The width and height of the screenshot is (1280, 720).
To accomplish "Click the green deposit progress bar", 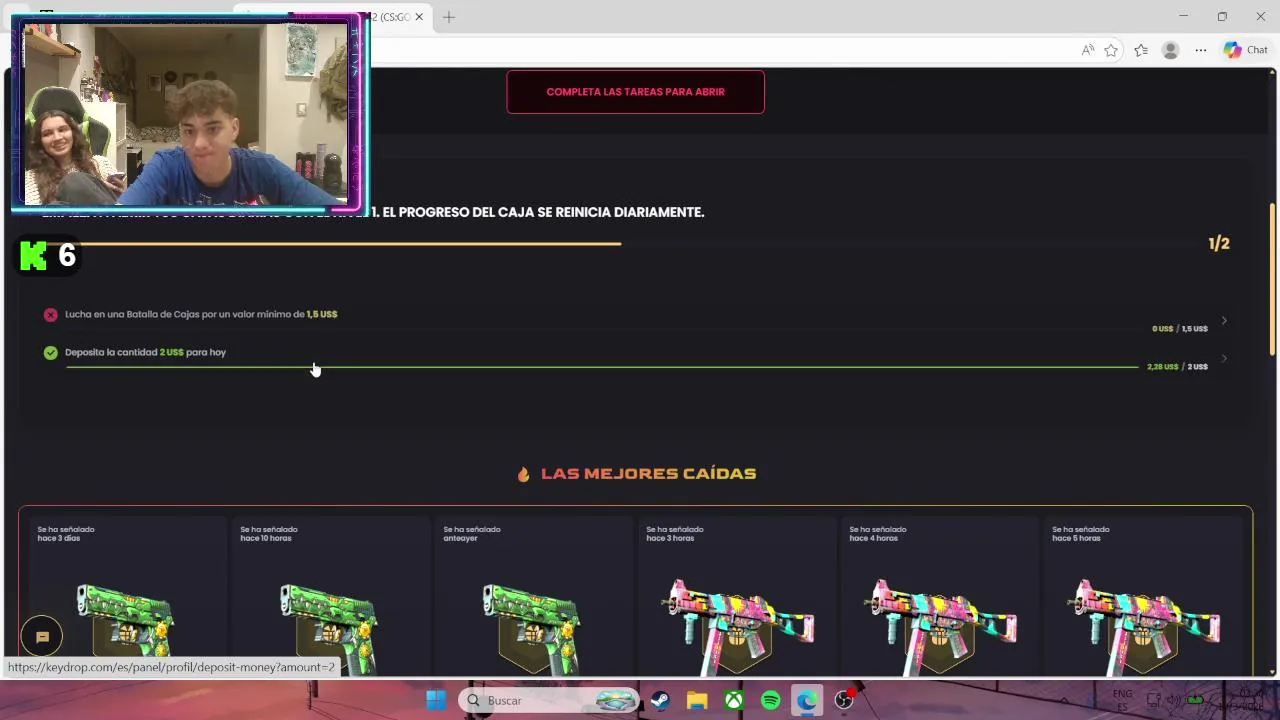I will tap(601, 367).
